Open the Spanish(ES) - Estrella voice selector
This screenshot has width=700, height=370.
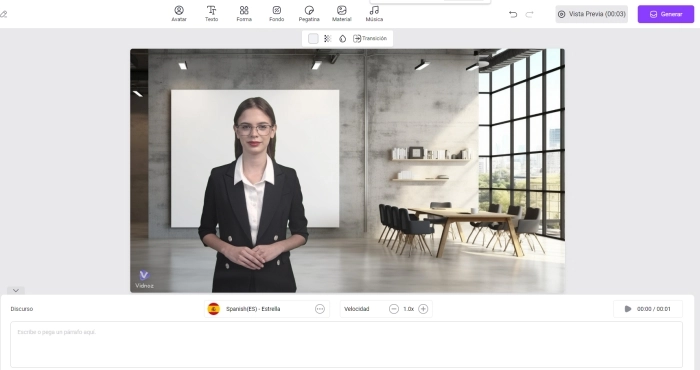point(267,309)
